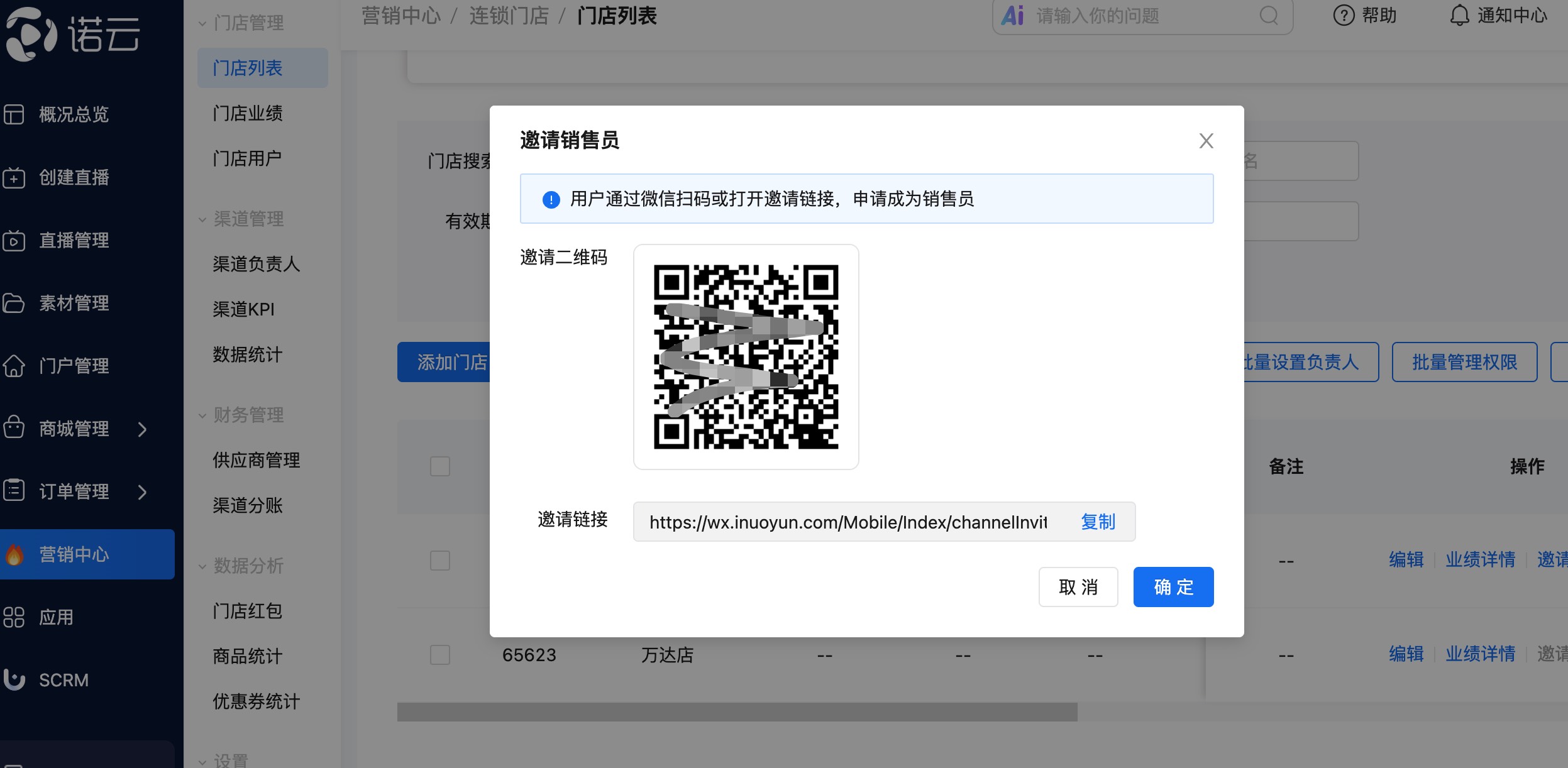Click the 应用 grid icon
This screenshot has width=1568, height=768.
tap(14, 617)
